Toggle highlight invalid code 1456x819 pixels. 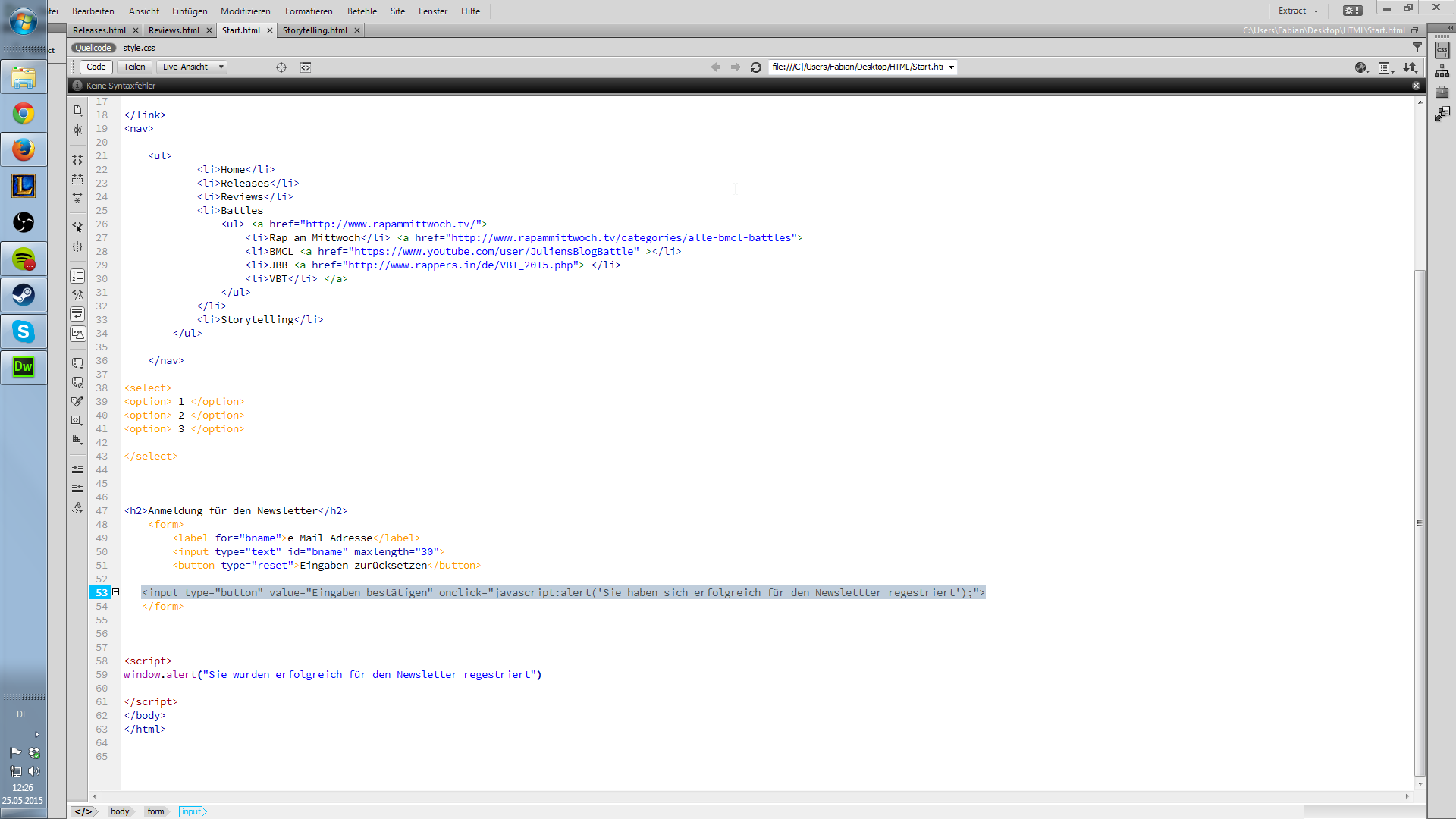77,295
